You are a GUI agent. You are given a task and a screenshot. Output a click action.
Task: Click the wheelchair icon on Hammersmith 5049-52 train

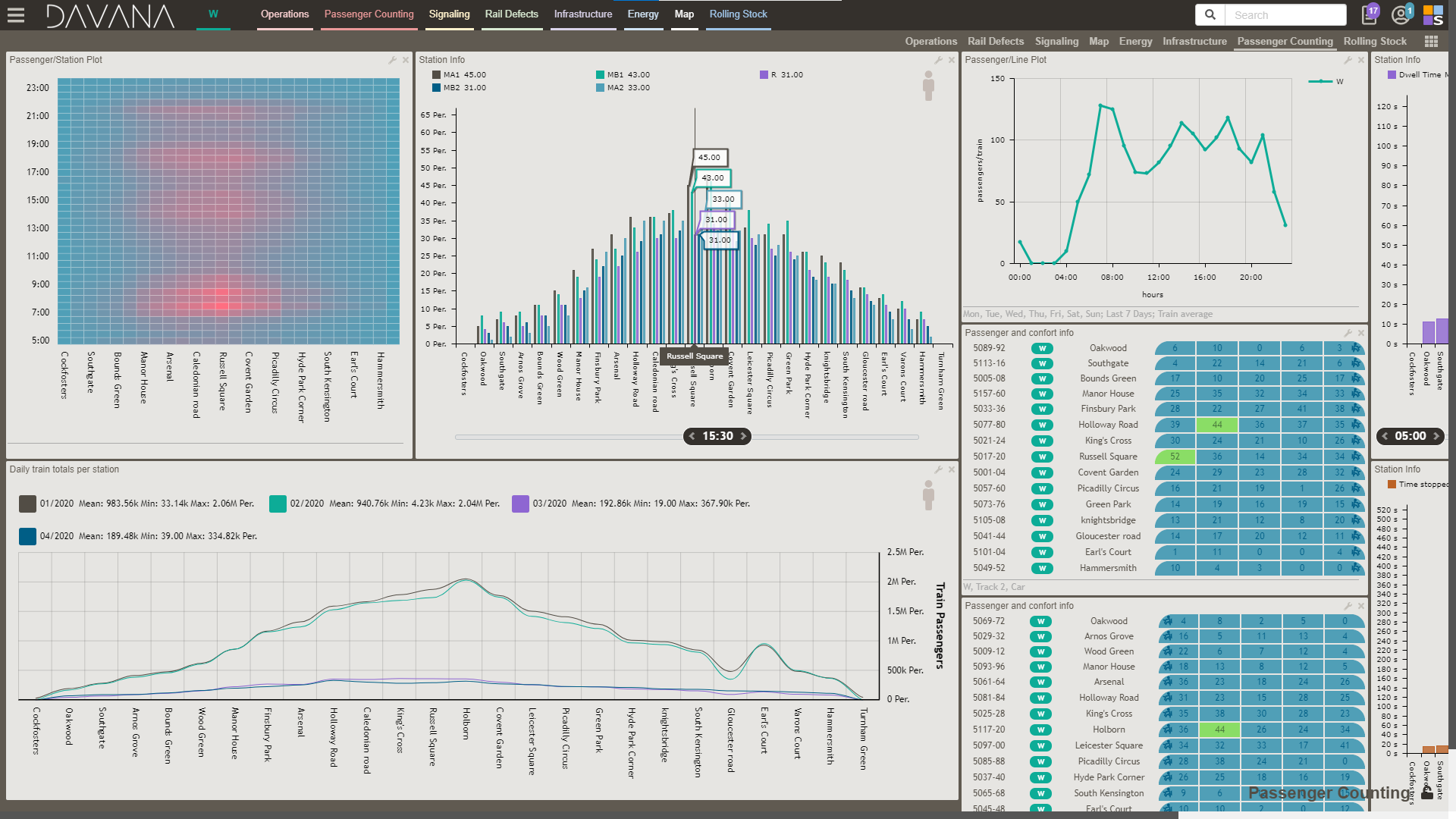click(1357, 568)
